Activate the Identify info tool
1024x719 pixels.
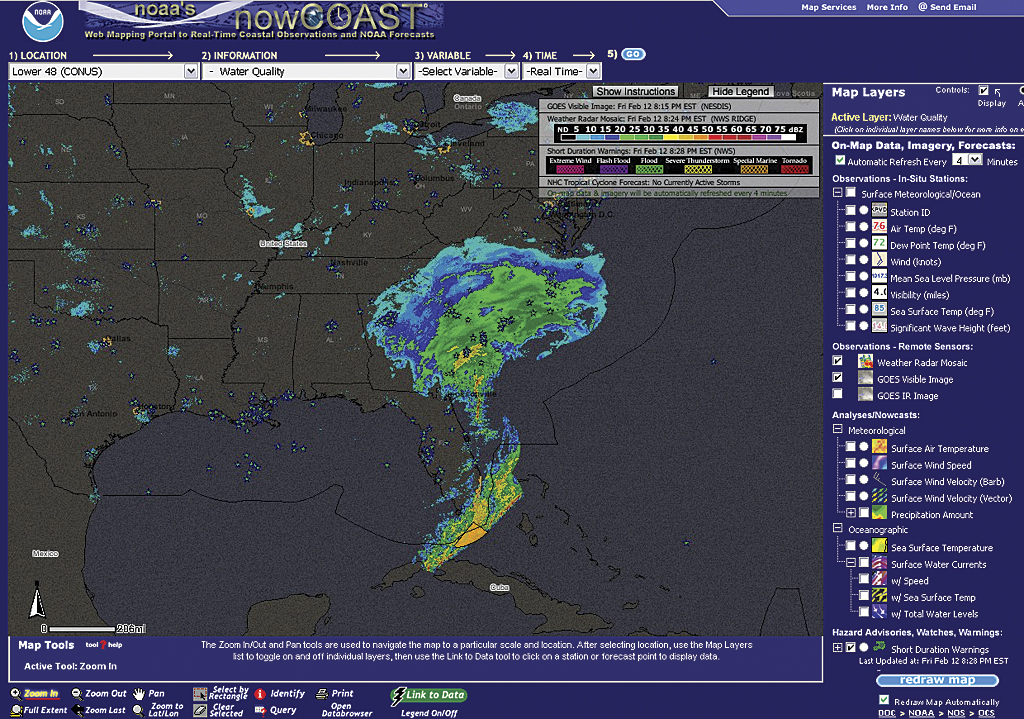pos(280,694)
